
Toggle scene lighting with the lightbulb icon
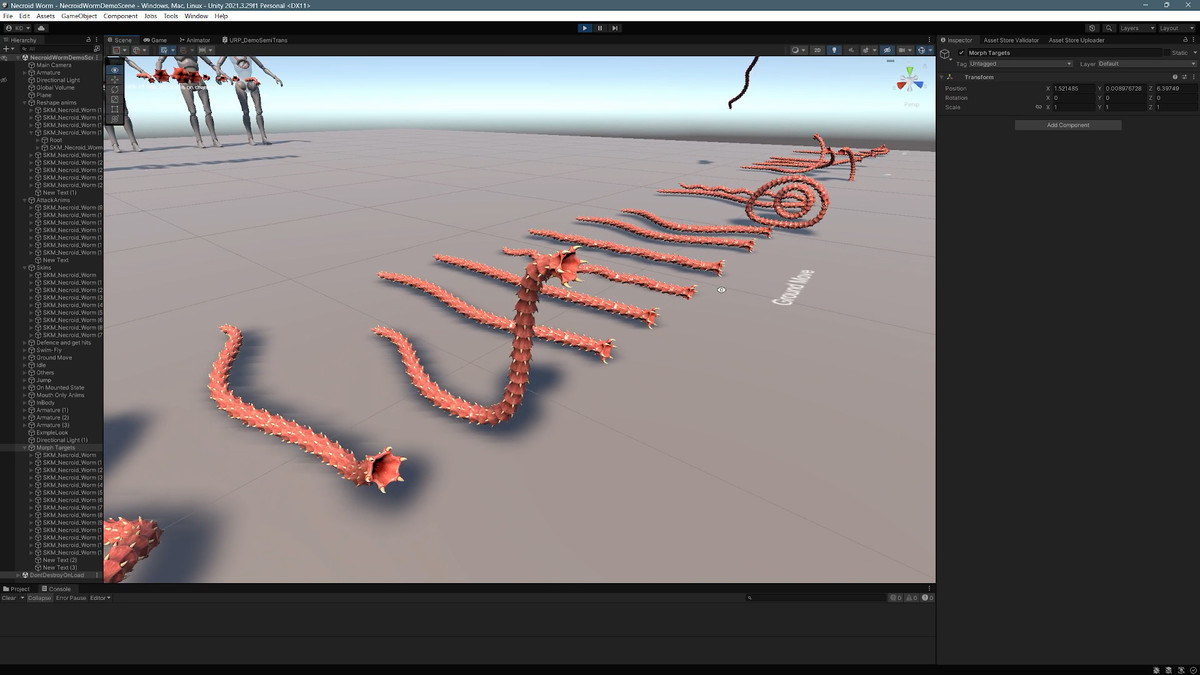pyautogui.click(x=835, y=50)
